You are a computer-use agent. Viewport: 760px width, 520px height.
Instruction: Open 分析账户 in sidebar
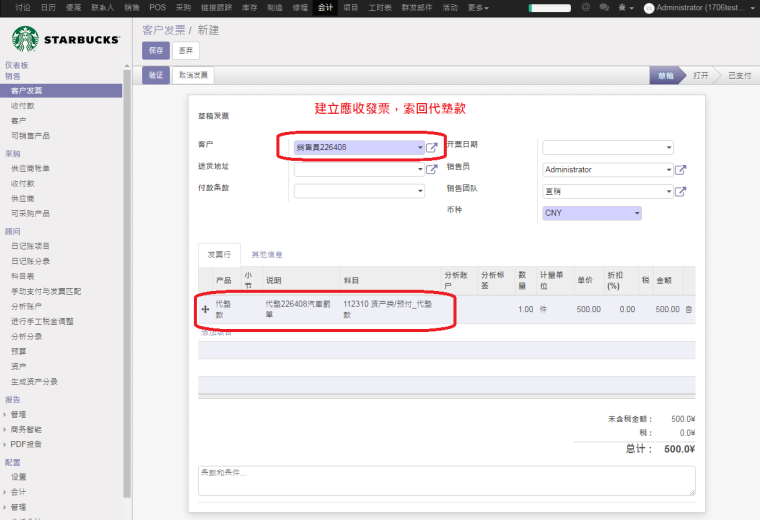pyautogui.click(x=26, y=306)
